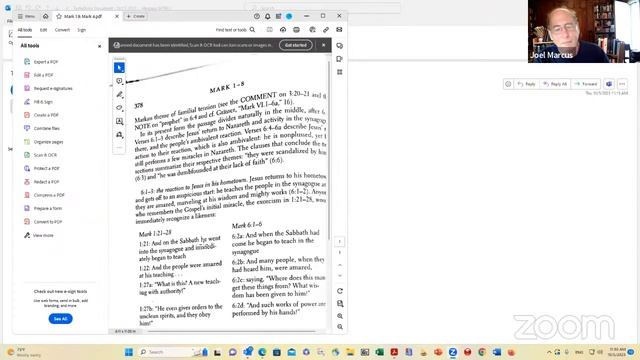Open Adobe Acrobat from the taskbar
The width and height of the screenshot is (640, 360).
click(394, 352)
